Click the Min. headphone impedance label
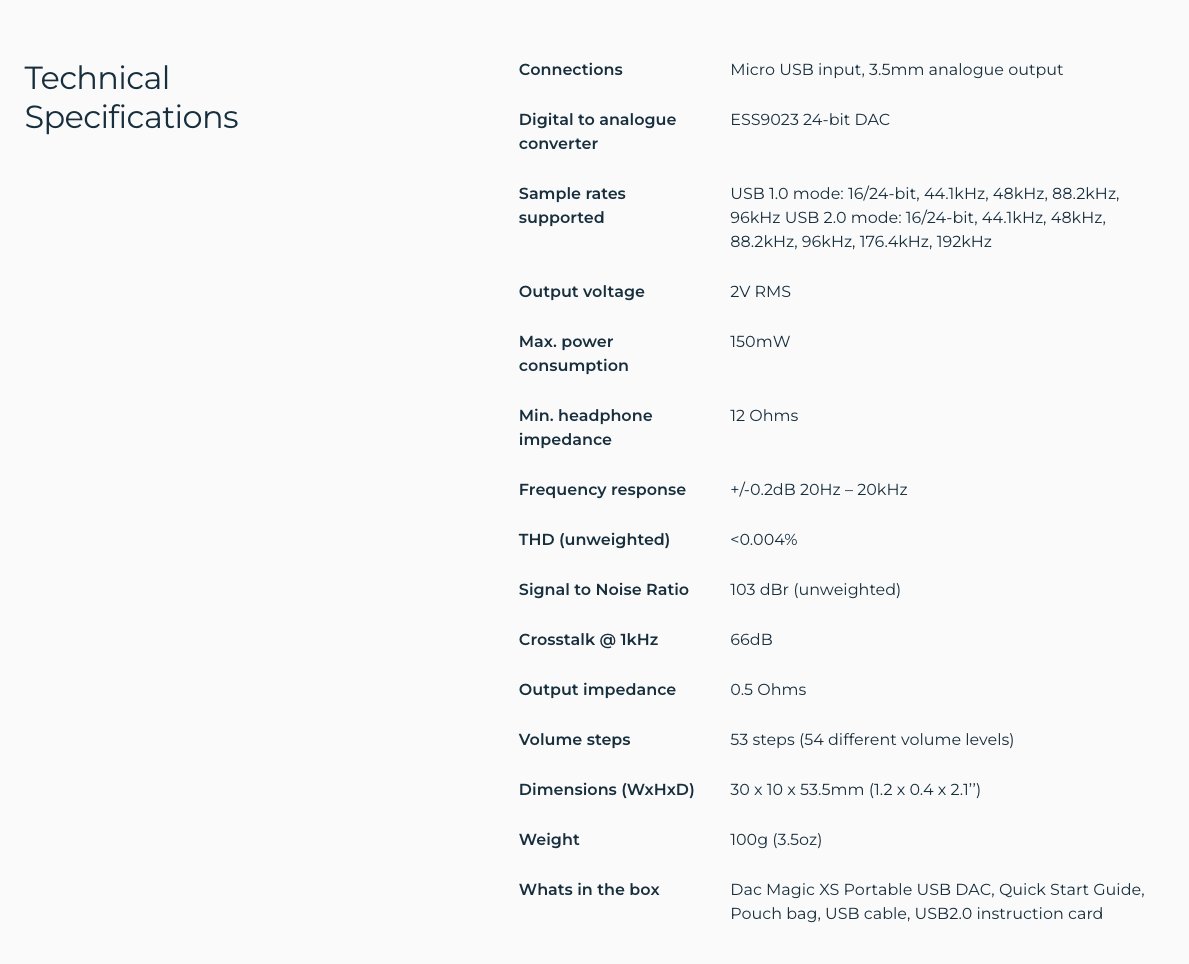This screenshot has width=1189, height=964. point(585,427)
